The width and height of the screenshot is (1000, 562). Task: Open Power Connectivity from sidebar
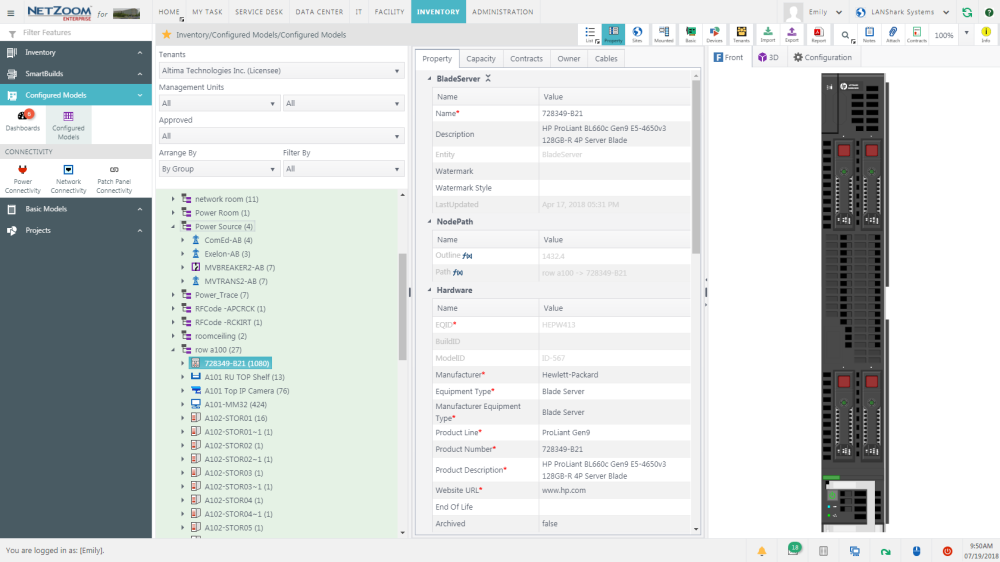[x=23, y=178]
